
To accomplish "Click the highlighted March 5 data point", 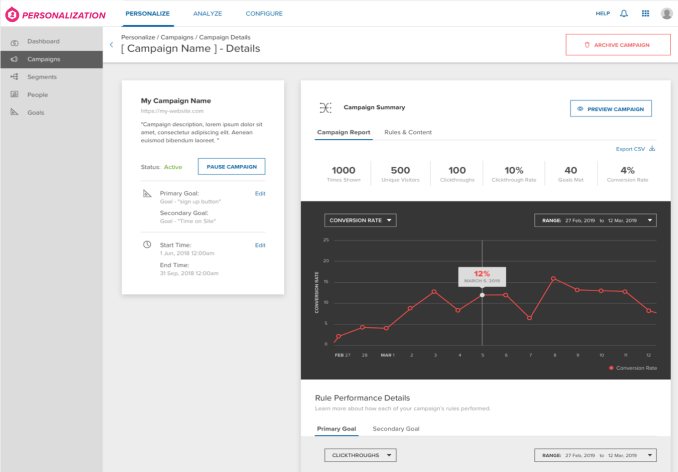I will coord(482,295).
